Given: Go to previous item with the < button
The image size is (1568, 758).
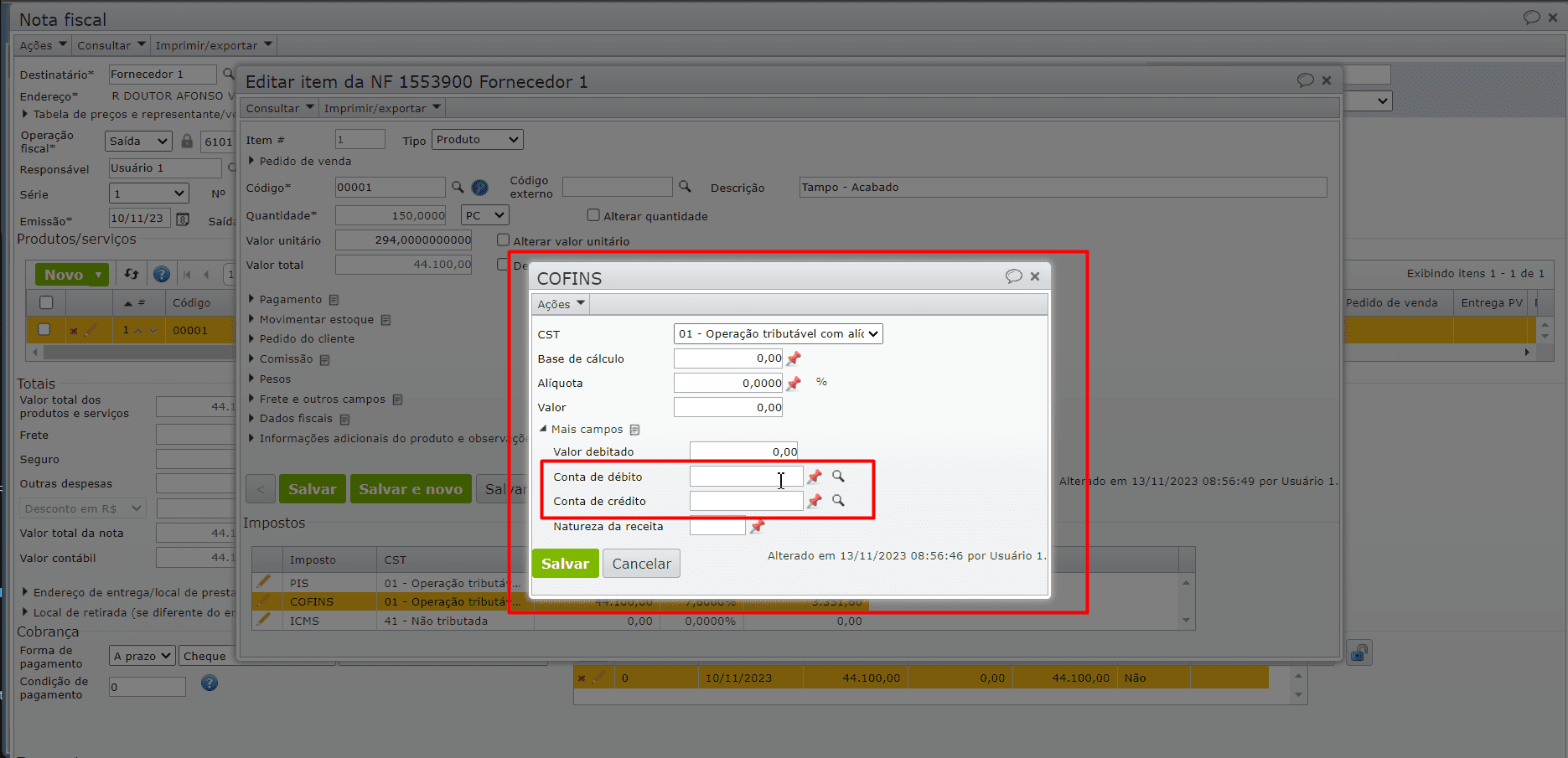Looking at the screenshot, I should tap(261, 489).
